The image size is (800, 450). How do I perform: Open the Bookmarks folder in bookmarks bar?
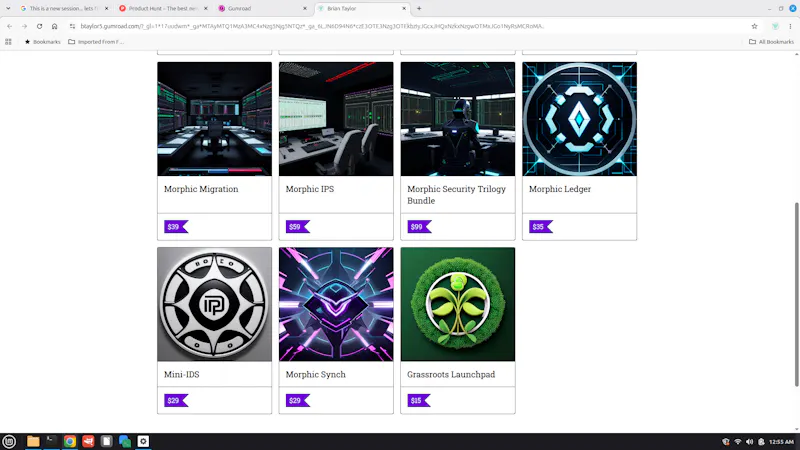coord(42,42)
